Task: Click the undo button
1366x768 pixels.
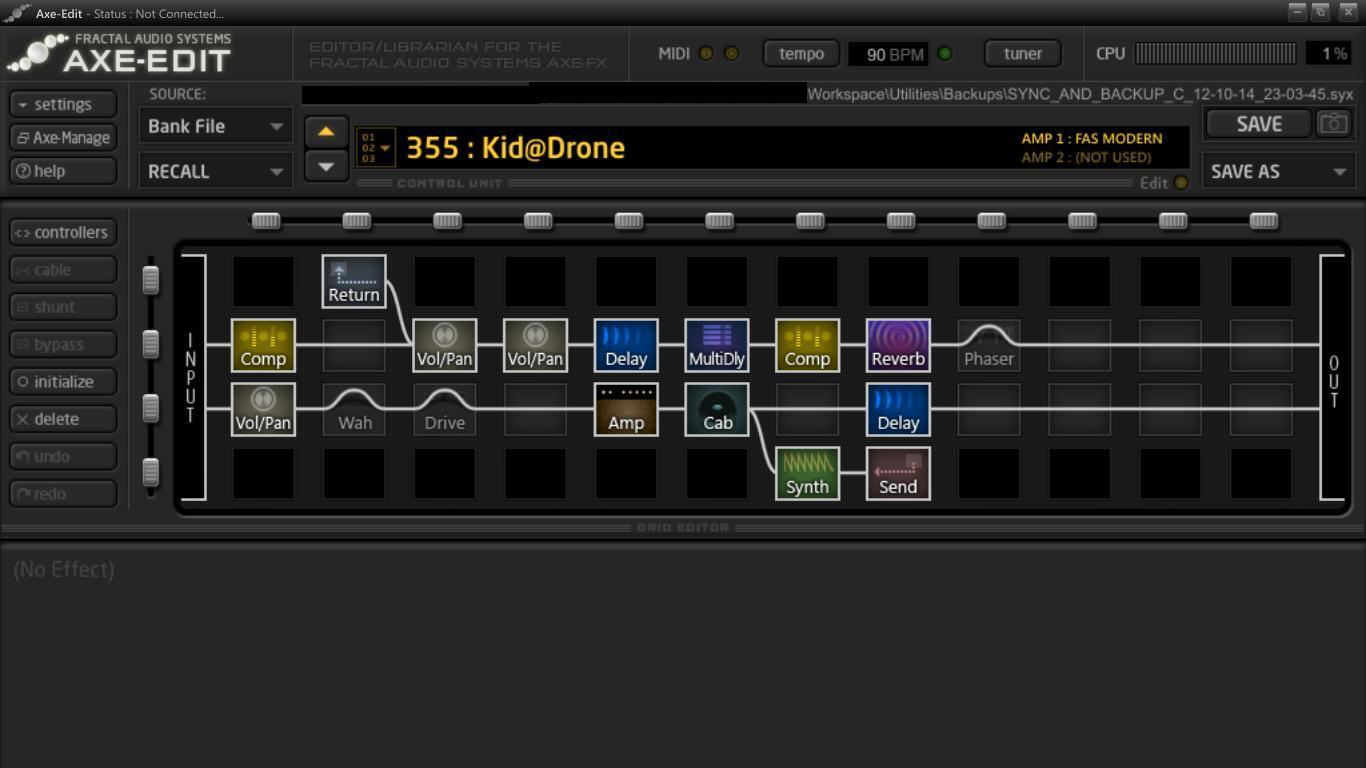Action: [63, 456]
